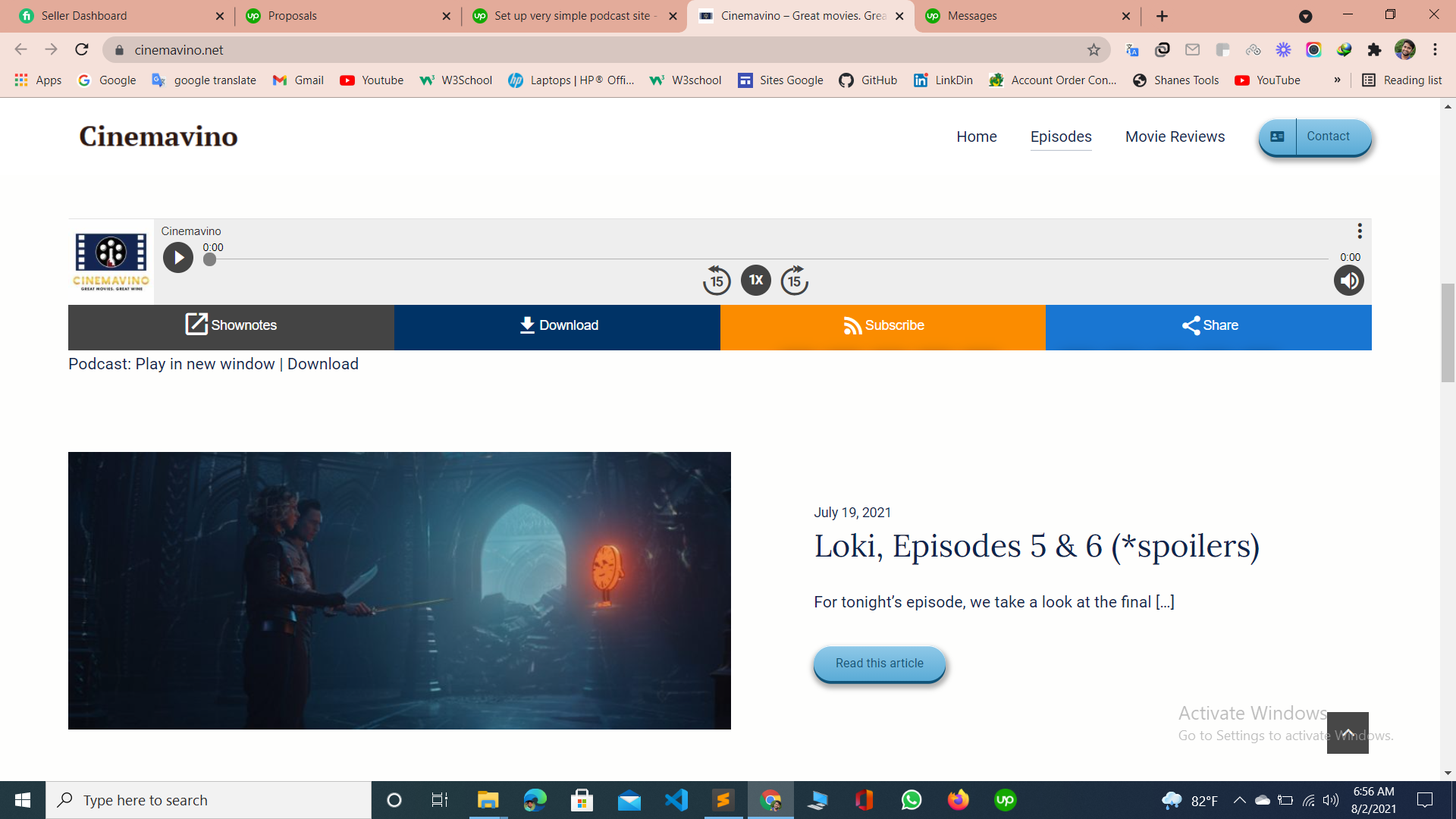Screen dimensions: 1456x819
Task: Bookmark this page with star icon
Action: 1094,50
